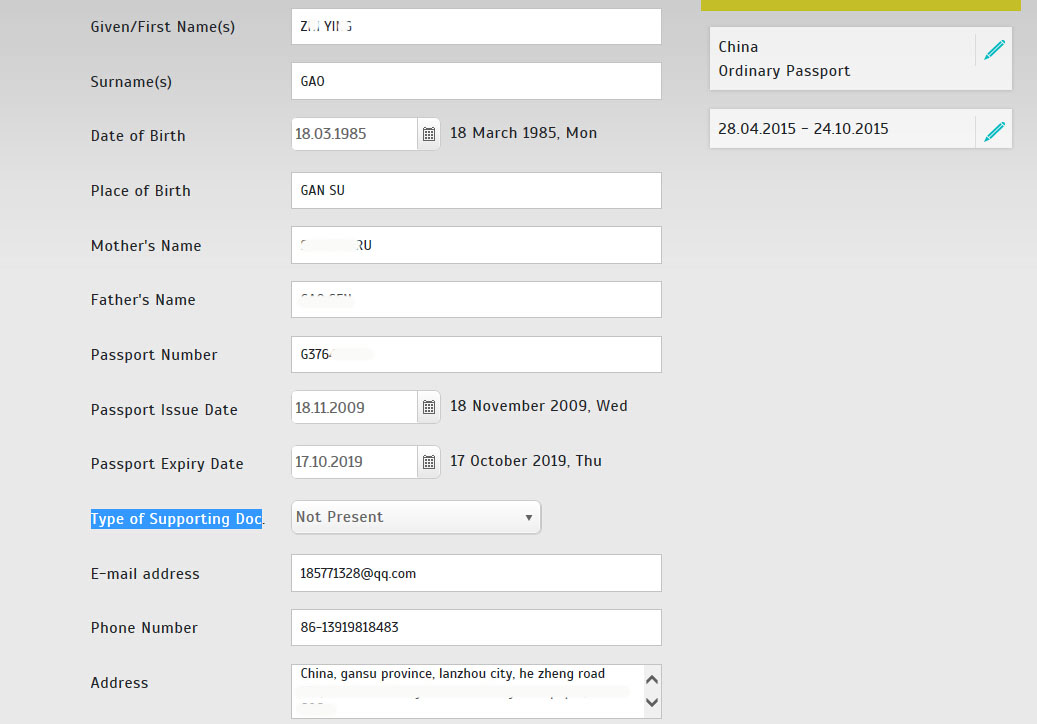Select the E-mail address field

tap(476, 573)
